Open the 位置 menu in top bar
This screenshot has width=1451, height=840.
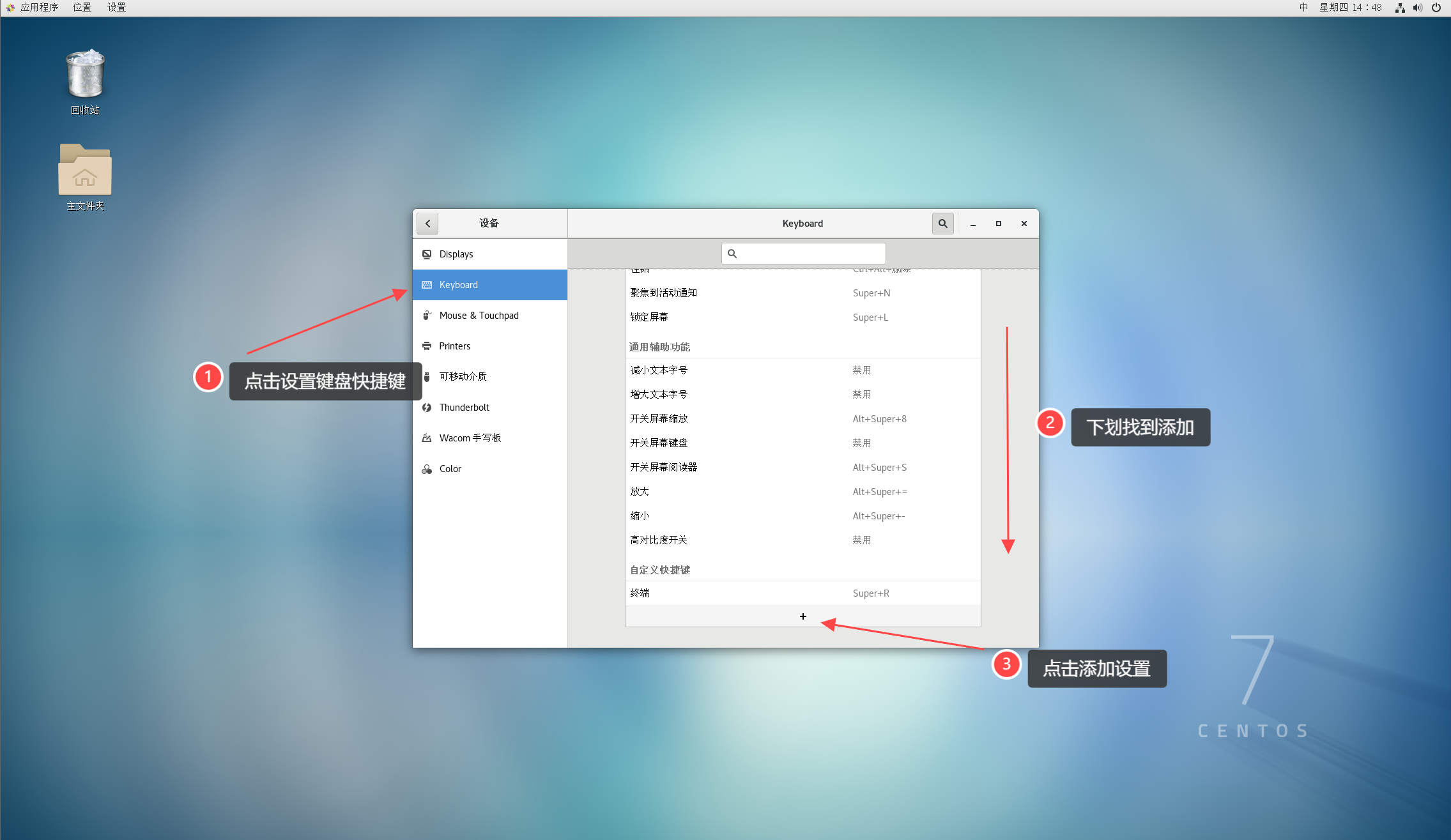pos(82,8)
